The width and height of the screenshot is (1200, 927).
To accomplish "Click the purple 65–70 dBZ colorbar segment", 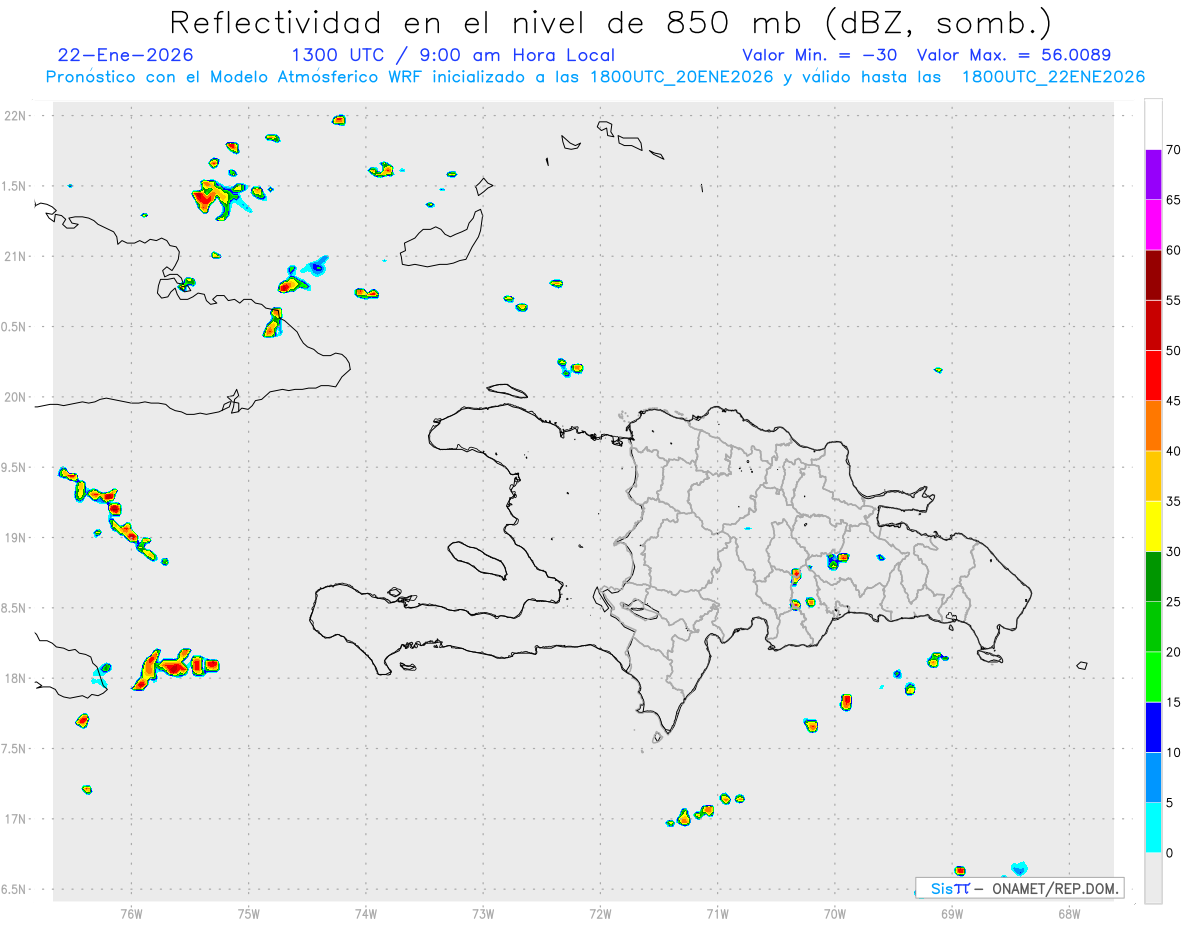I will (1153, 175).
